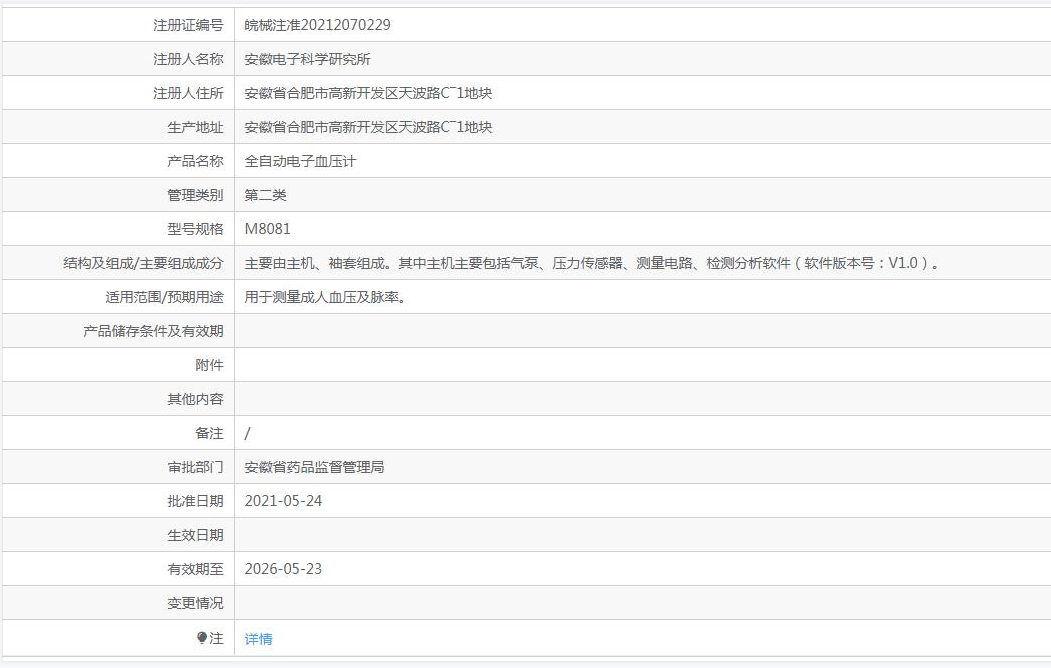Click the 注册人住所 label
This screenshot has width=1051, height=668.
click(188, 93)
